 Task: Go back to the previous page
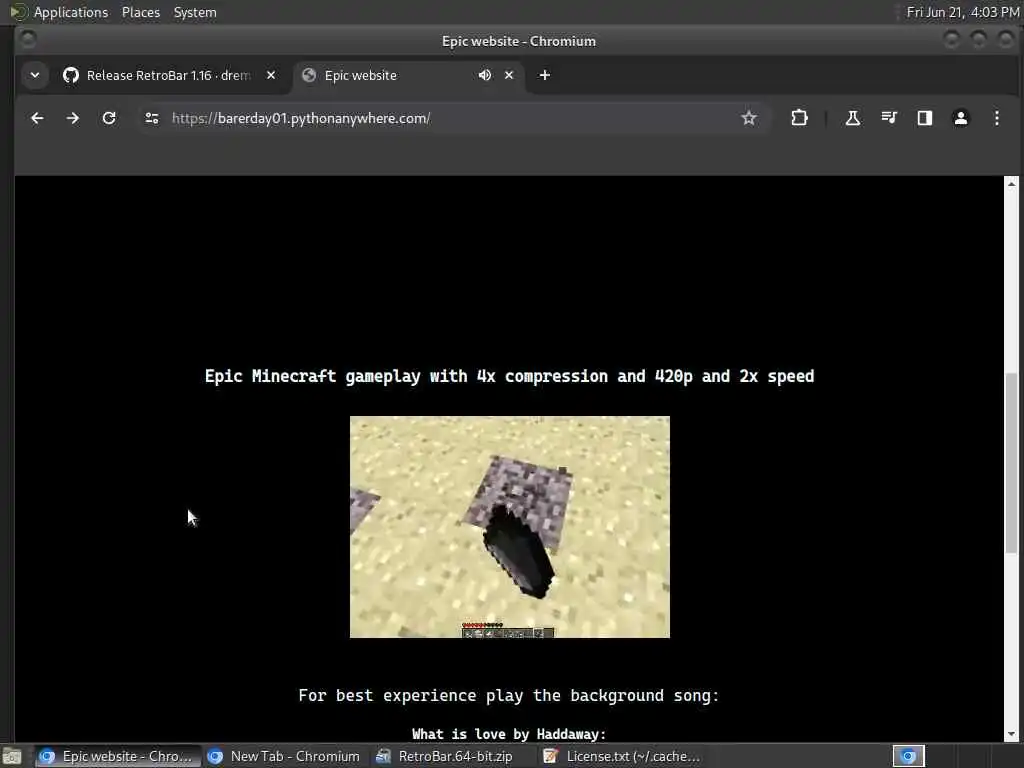coord(37,118)
